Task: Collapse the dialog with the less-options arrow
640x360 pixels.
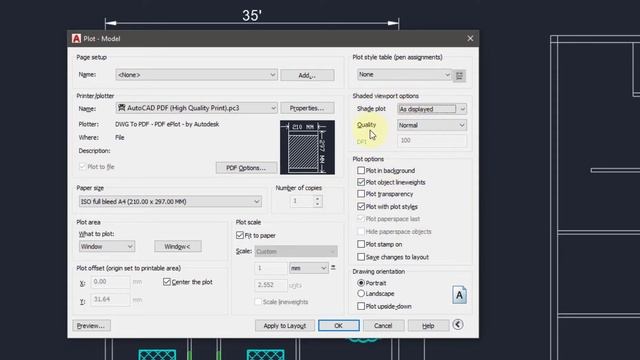Action: tap(458, 324)
